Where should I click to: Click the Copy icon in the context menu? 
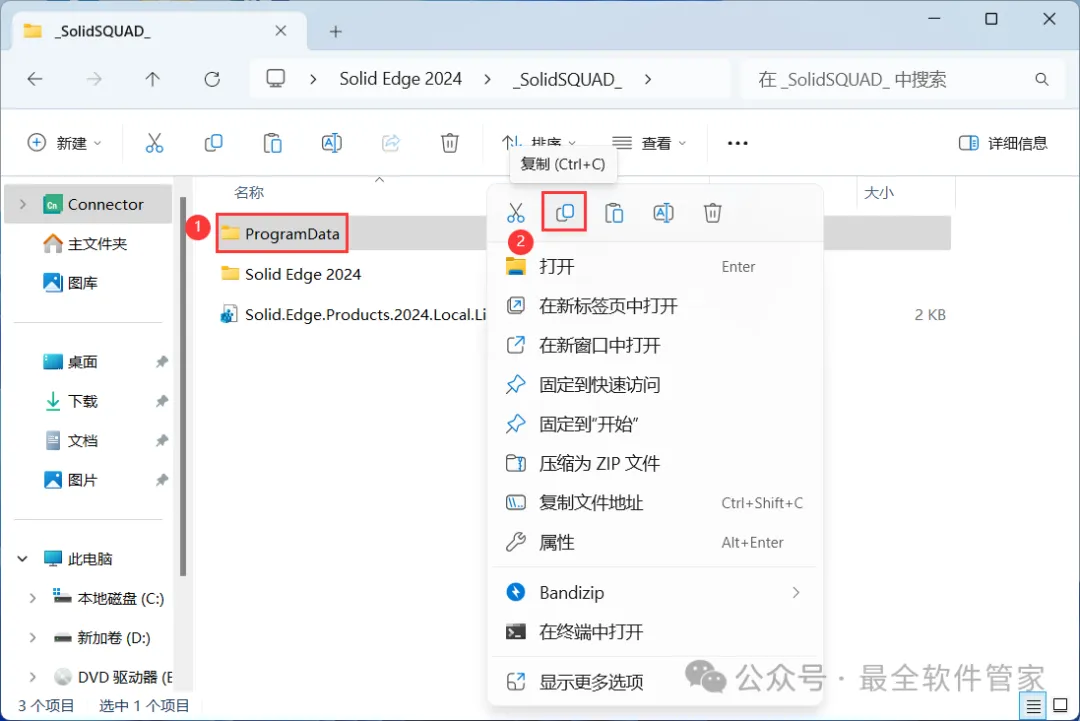[x=565, y=212]
